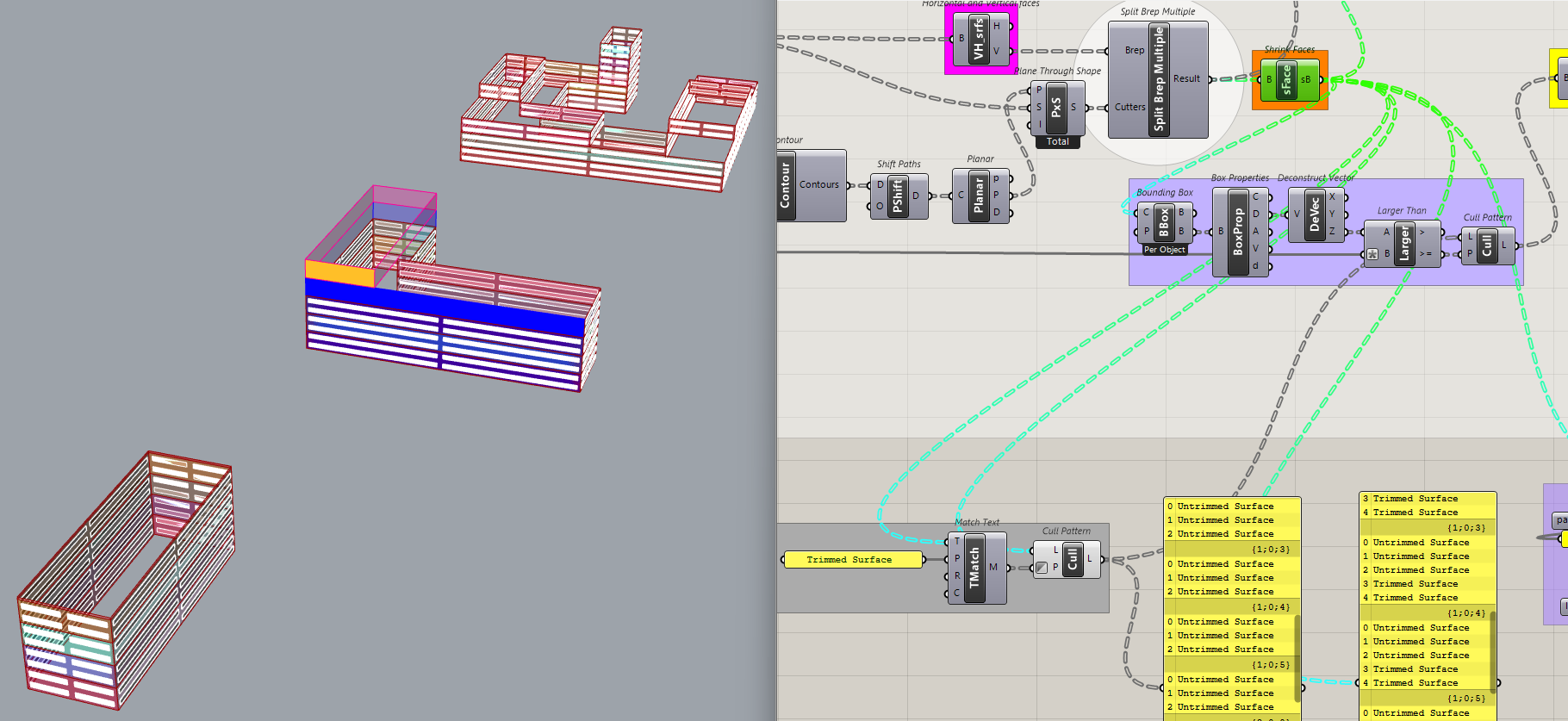The height and width of the screenshot is (721, 1568).
Task: Click the V output of VH_srfs
Action: (997, 52)
